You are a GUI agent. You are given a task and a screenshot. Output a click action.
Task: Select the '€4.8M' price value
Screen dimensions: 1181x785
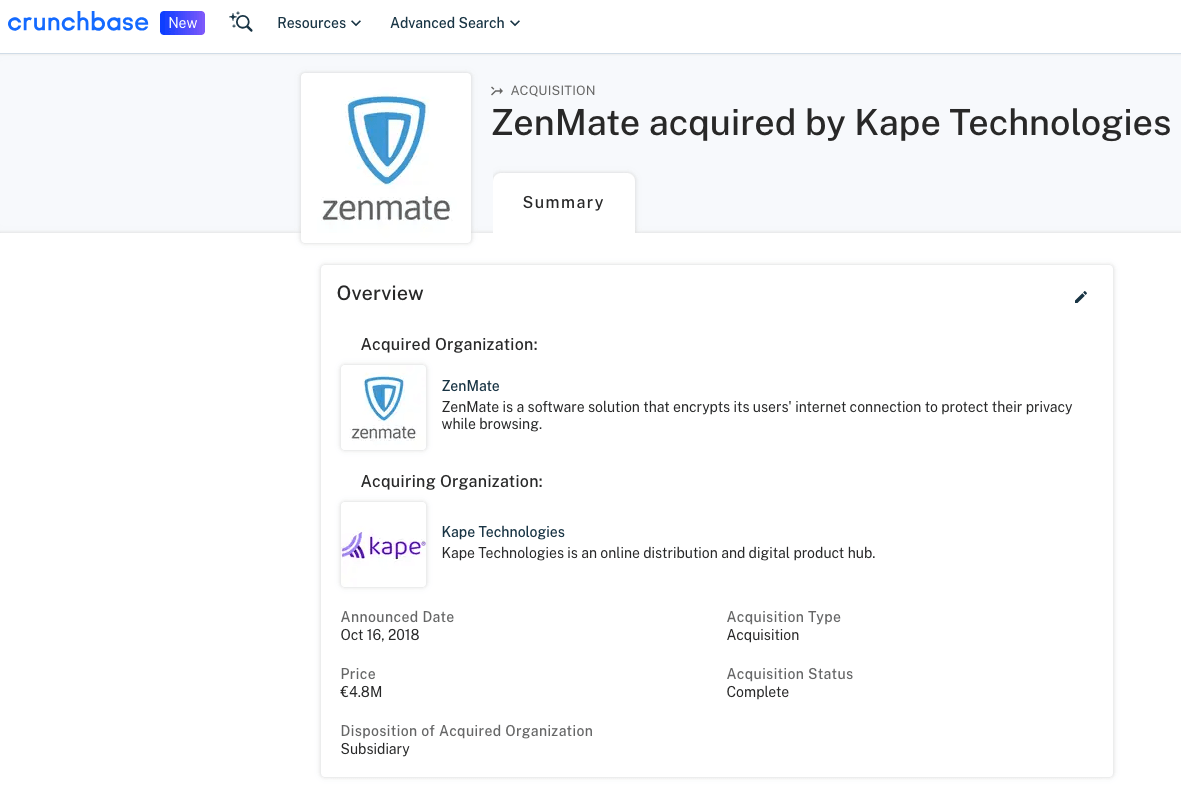coord(362,692)
